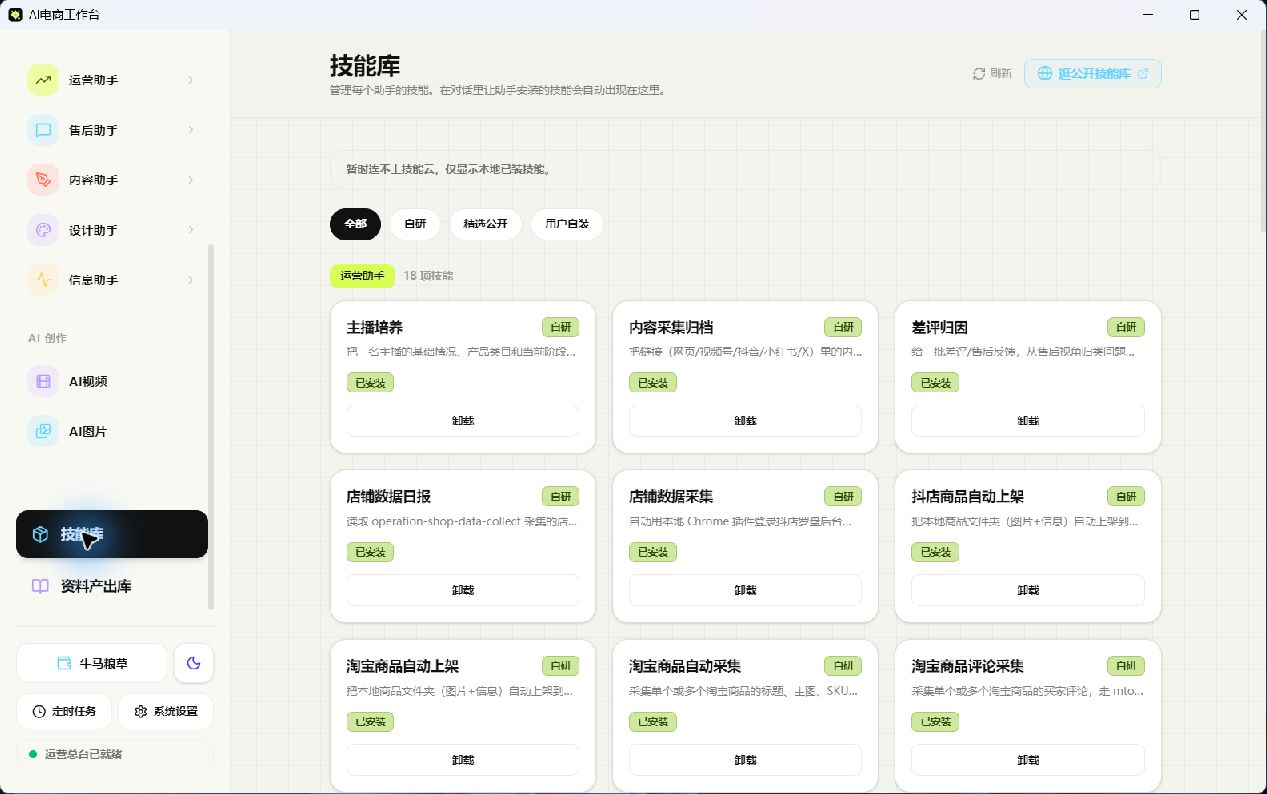Viewport: 1267px width, 794px height.
Task: Click the 淘宝商品自动上架 card title
Action: coord(403,666)
